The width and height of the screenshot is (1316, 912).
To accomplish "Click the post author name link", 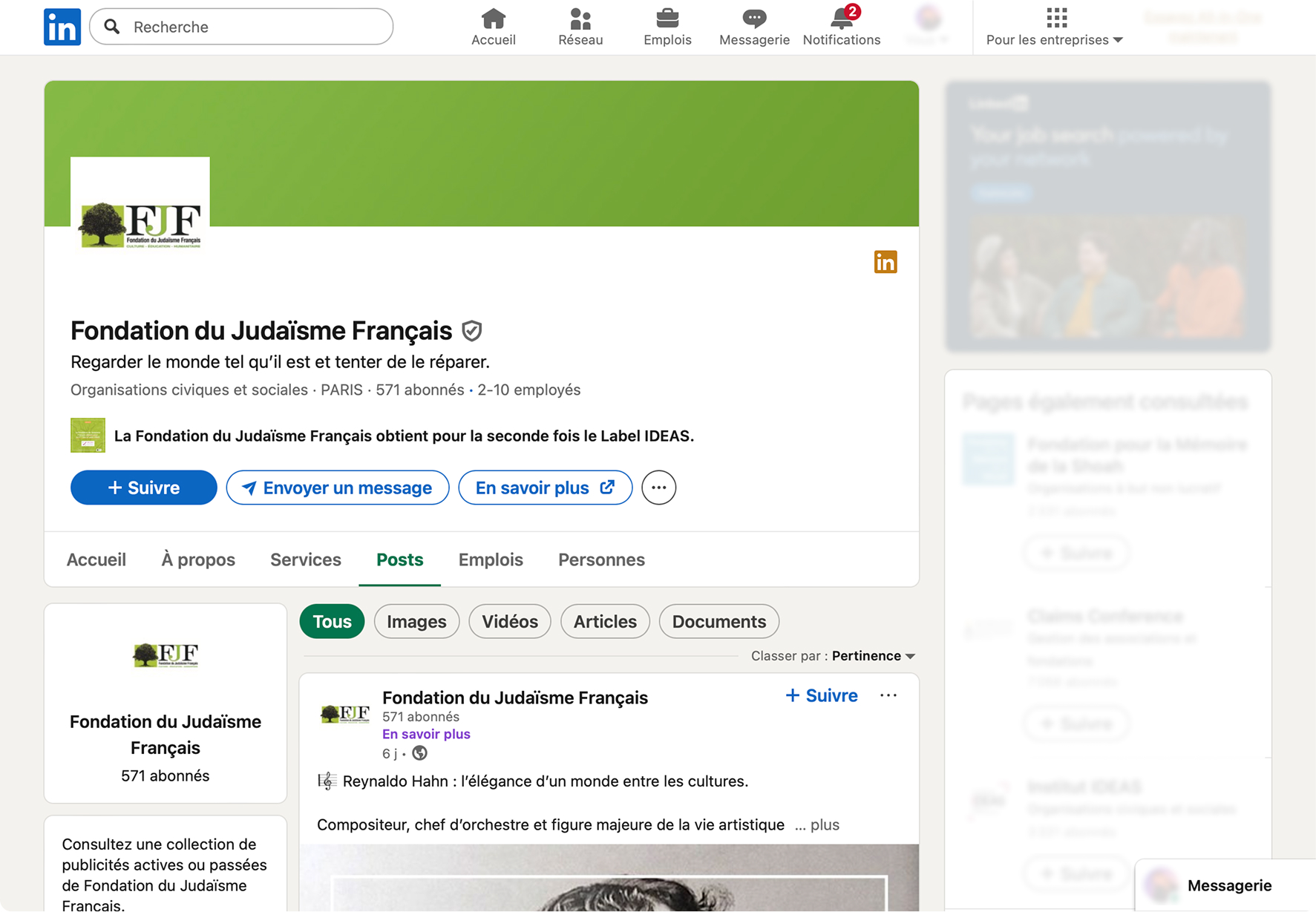I will tap(515, 698).
